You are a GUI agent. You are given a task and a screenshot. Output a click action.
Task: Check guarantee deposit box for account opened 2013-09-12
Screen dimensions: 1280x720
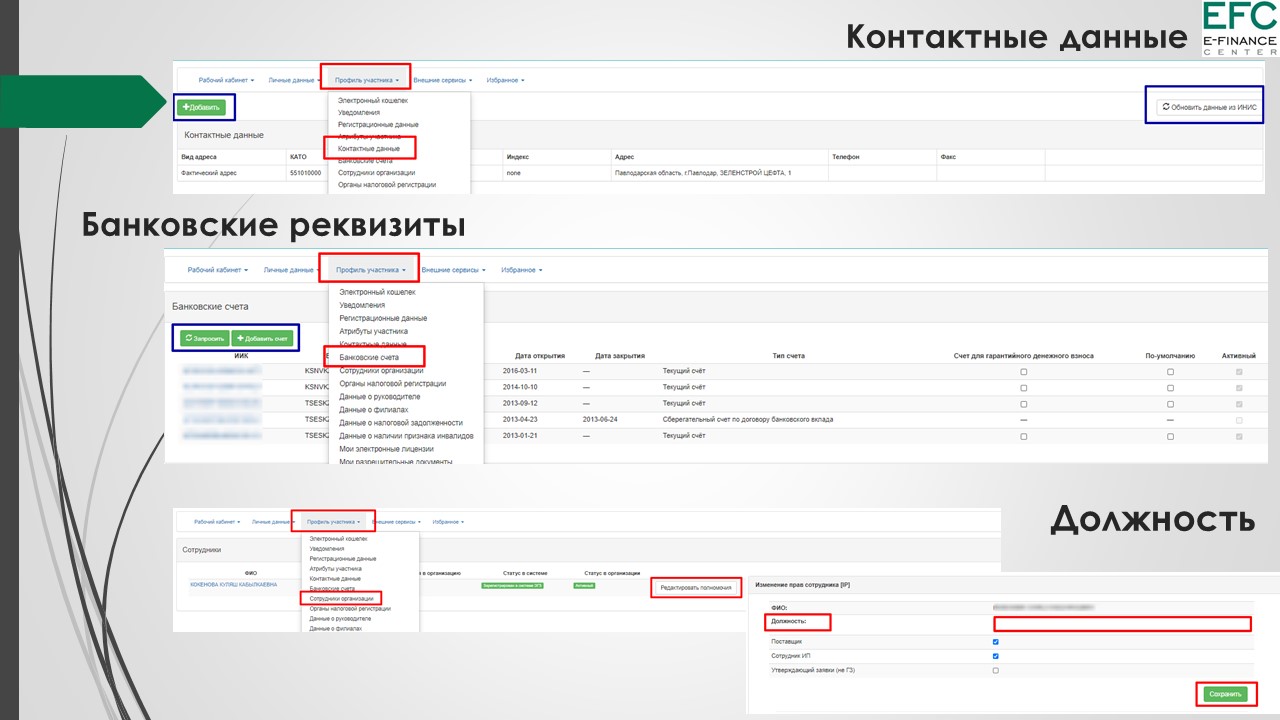(1022, 403)
